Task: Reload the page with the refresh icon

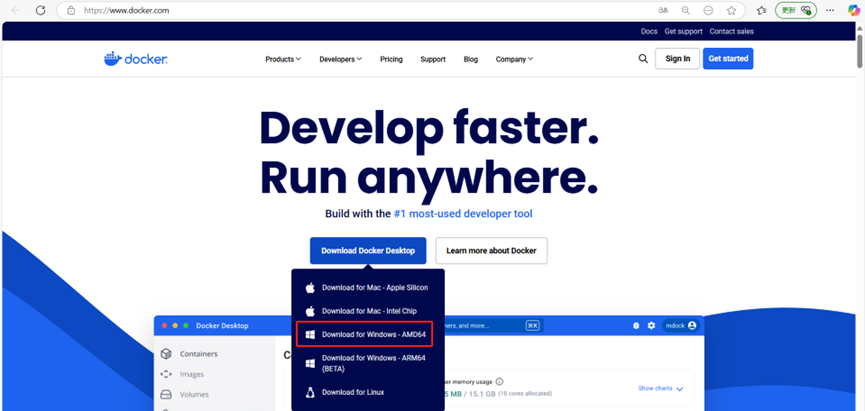Action: click(x=40, y=10)
